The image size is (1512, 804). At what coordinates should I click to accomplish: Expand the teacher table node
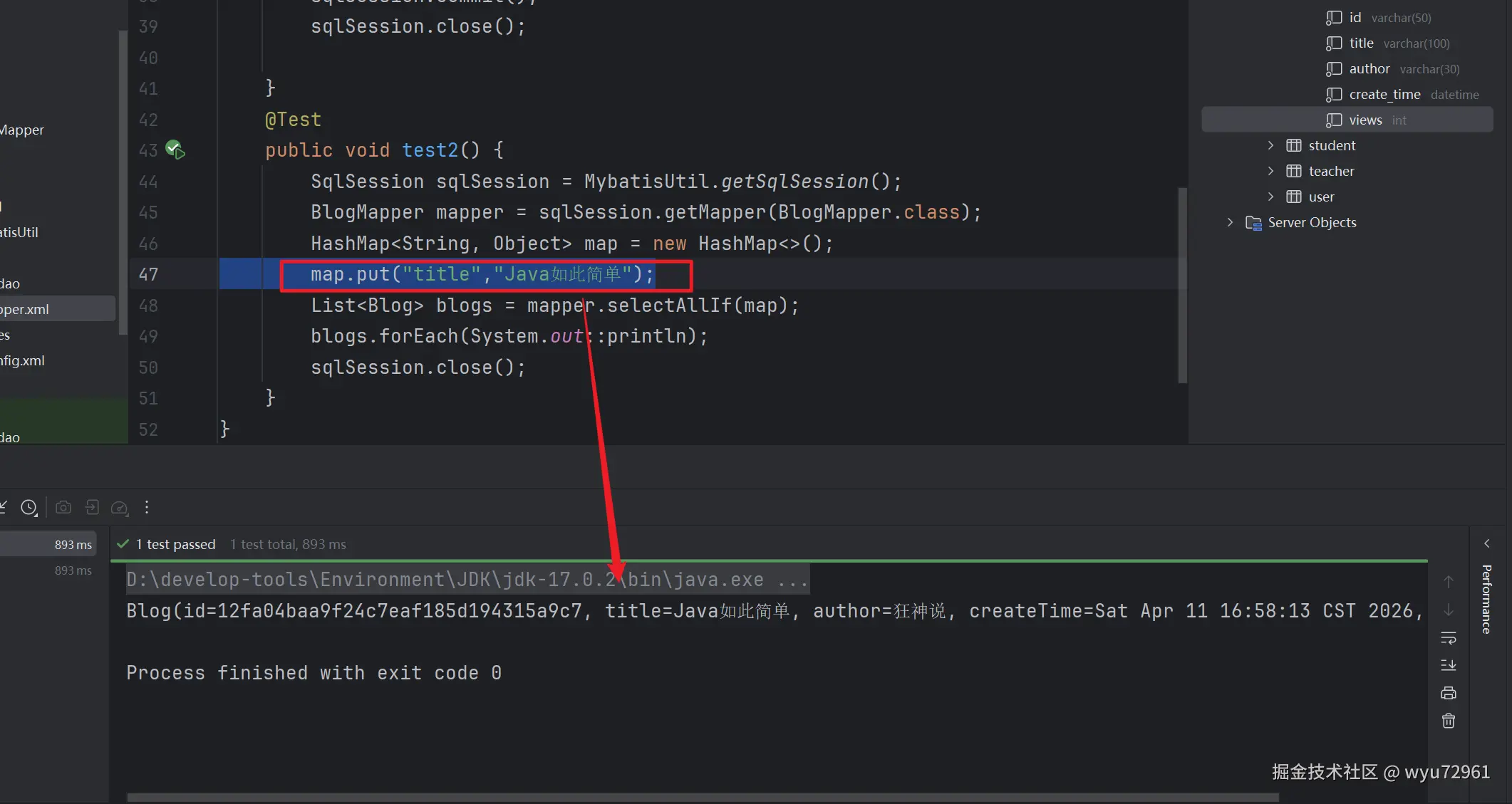1270,171
